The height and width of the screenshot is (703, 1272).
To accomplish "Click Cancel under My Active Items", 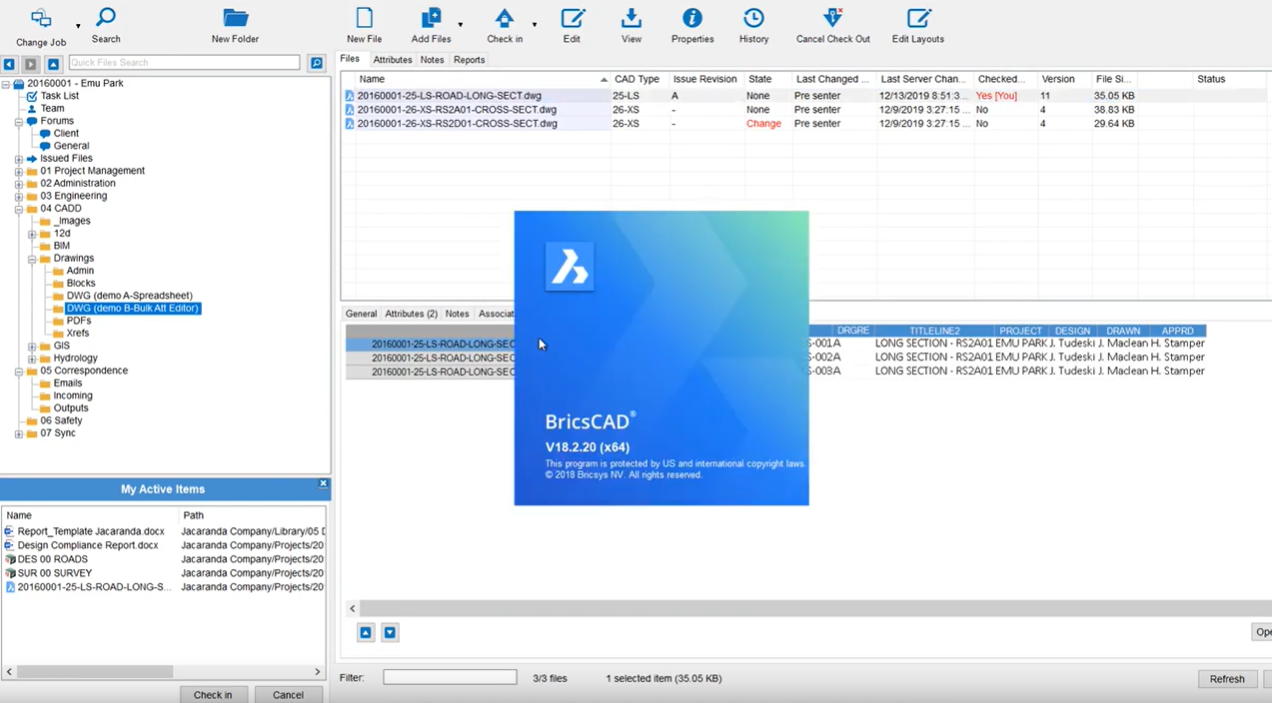I will click(288, 695).
